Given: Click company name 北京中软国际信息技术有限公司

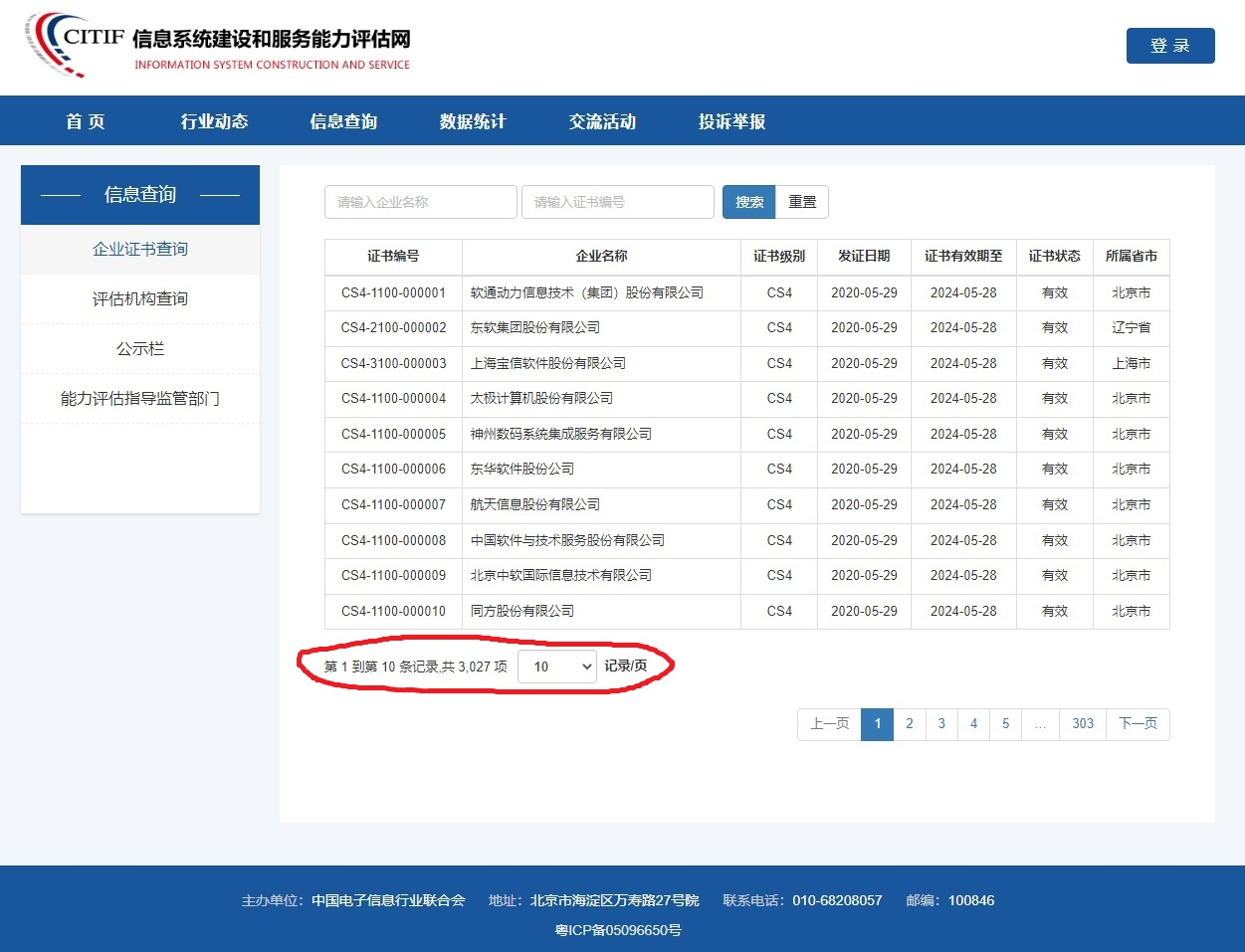Looking at the screenshot, I should click(561, 576).
